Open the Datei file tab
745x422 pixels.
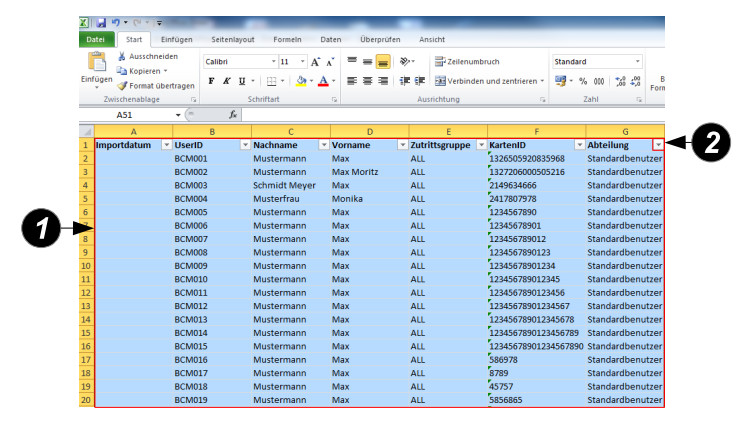tap(96, 39)
